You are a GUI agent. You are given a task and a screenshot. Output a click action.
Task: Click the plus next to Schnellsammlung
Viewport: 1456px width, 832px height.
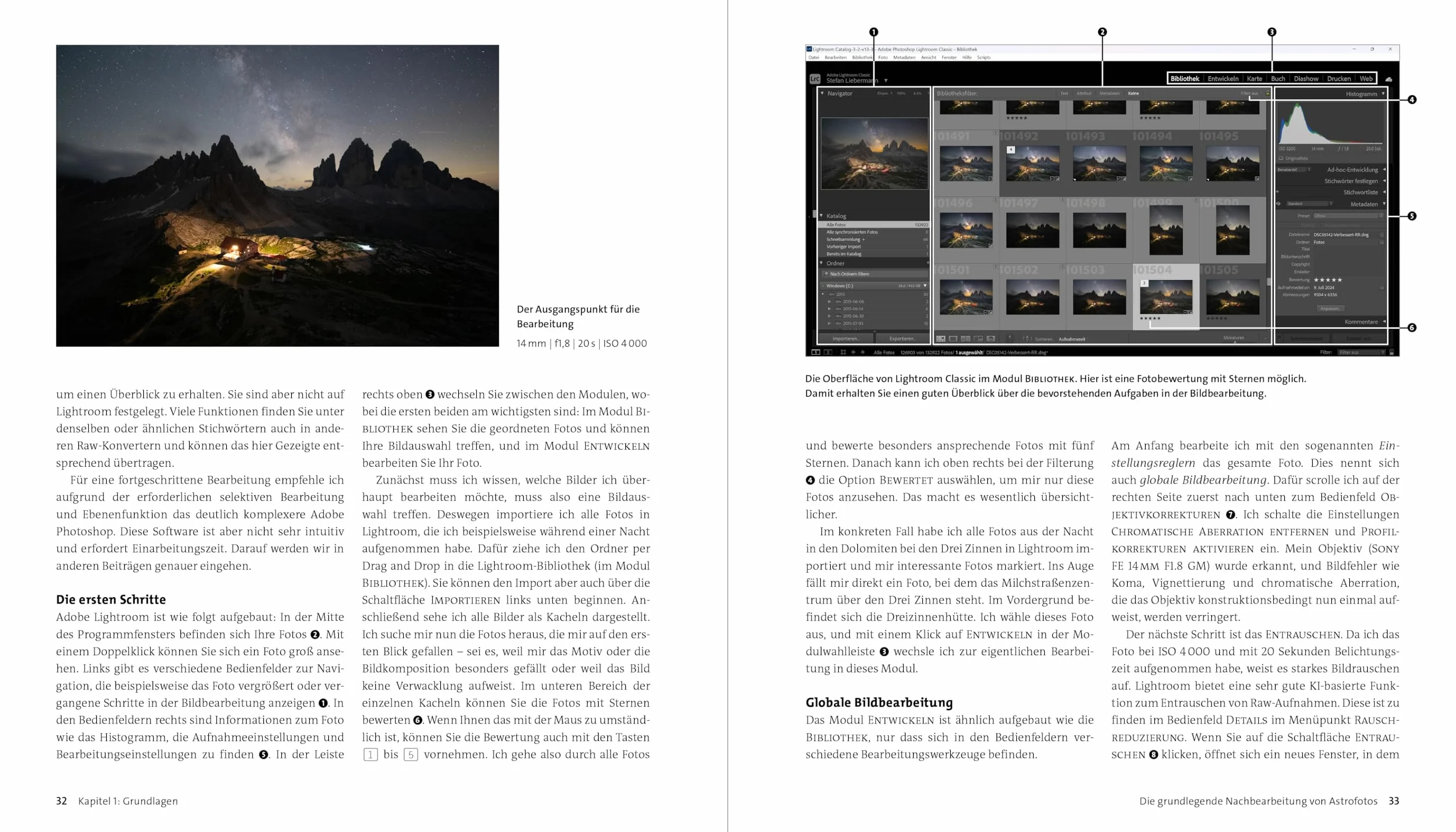pyautogui.click(x=864, y=239)
